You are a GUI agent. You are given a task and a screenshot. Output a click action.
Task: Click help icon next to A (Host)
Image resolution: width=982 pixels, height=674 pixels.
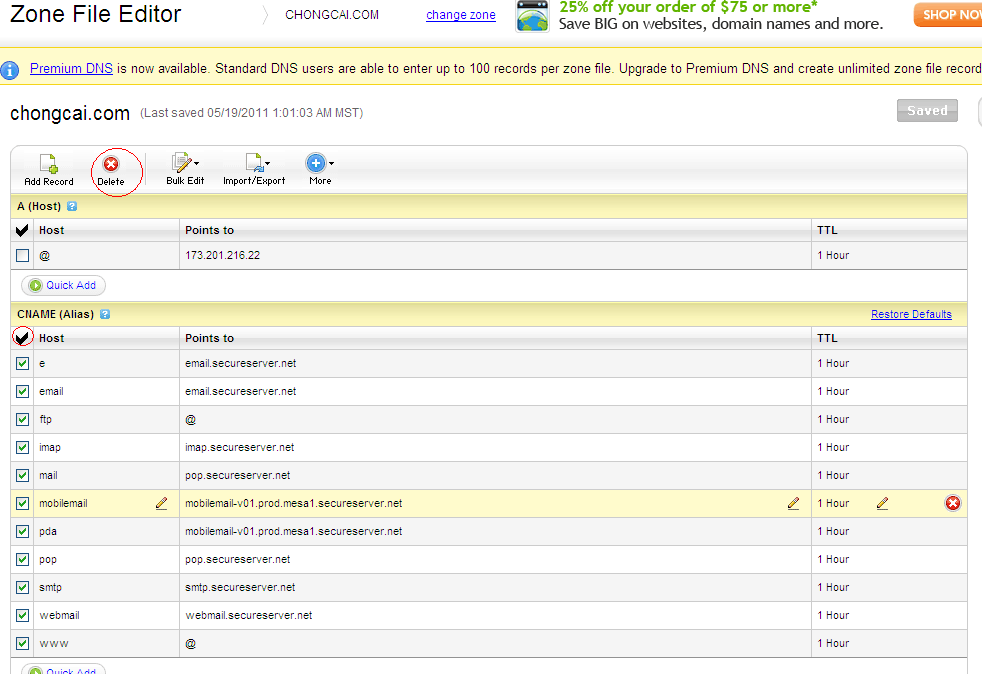72,206
